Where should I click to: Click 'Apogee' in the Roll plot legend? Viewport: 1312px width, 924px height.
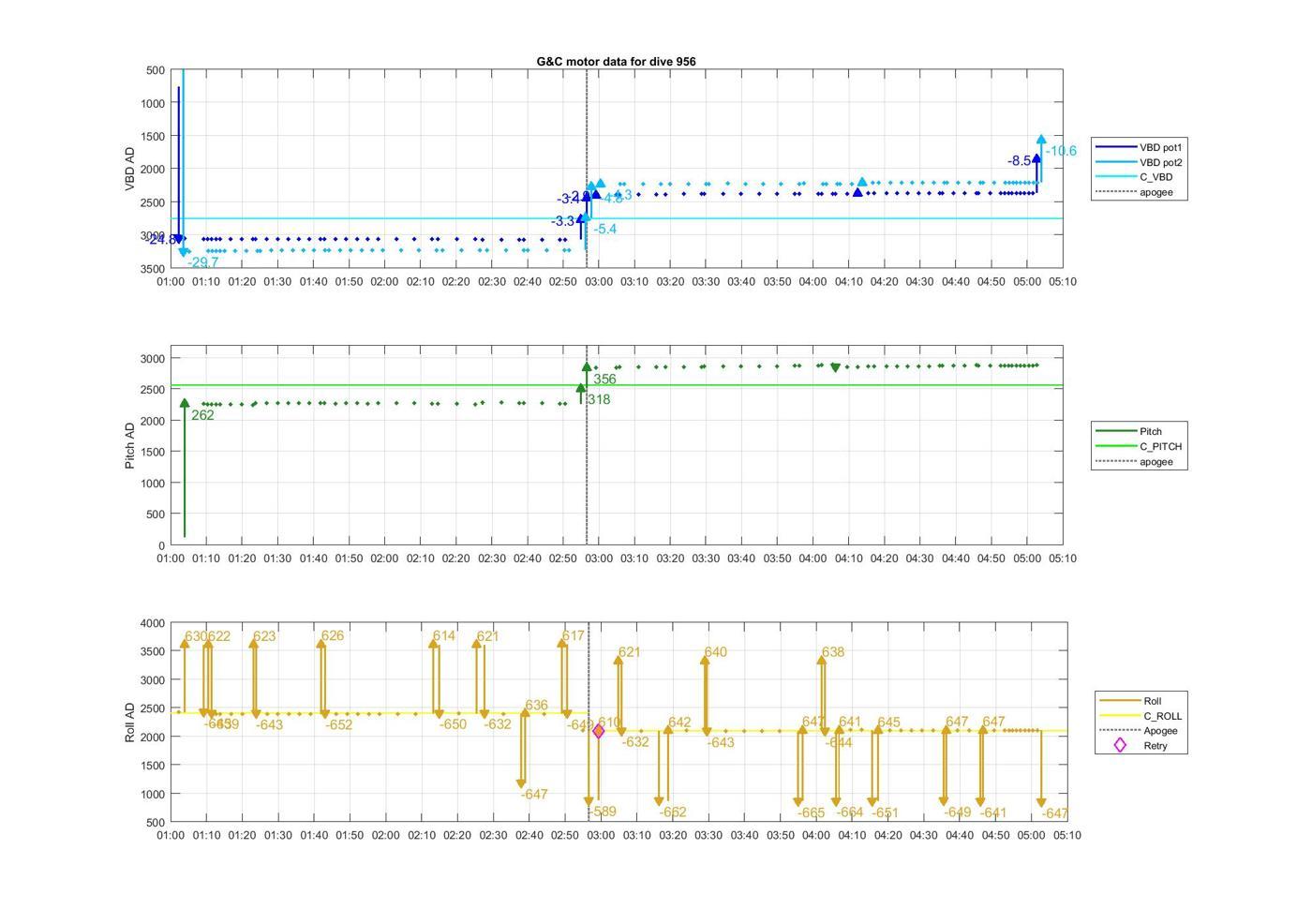[x=1160, y=731]
